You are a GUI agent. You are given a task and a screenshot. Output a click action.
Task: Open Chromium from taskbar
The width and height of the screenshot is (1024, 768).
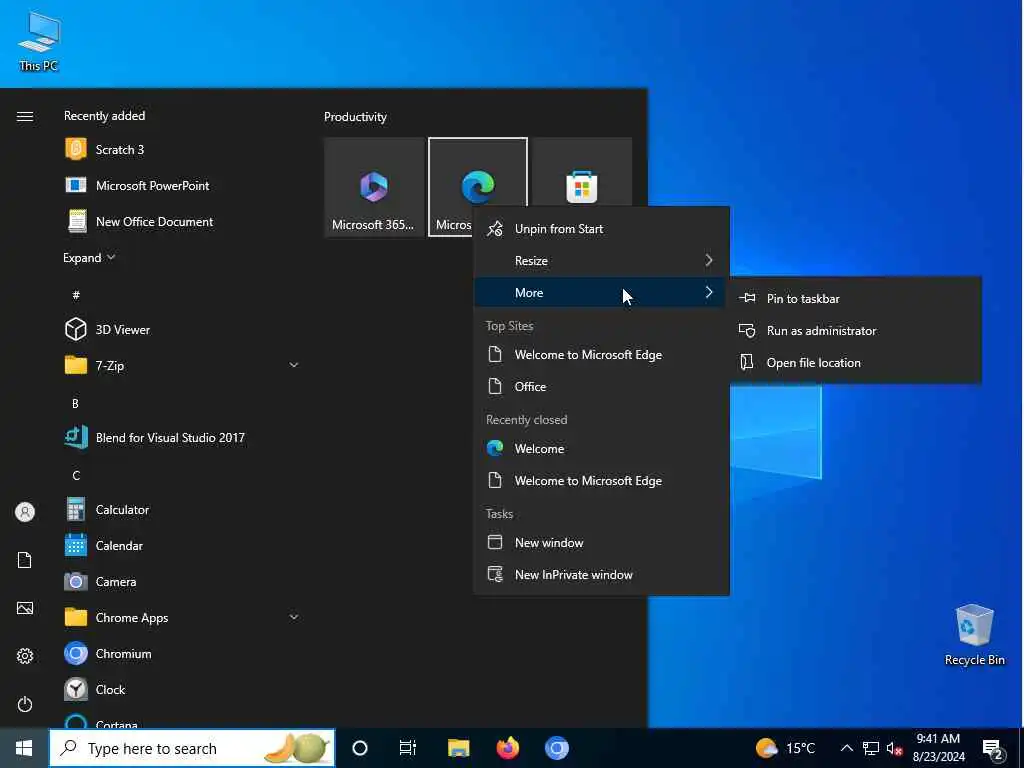(x=556, y=748)
